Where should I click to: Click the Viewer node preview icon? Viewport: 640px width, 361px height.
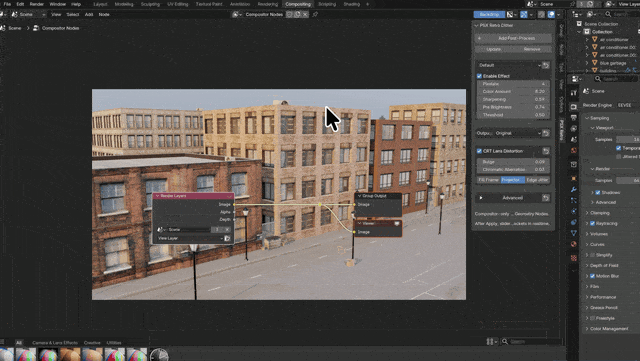[x=397, y=223]
